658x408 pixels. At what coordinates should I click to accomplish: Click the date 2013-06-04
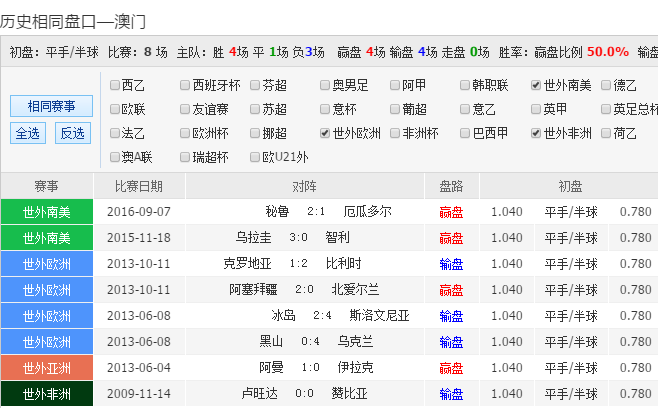click(x=139, y=368)
